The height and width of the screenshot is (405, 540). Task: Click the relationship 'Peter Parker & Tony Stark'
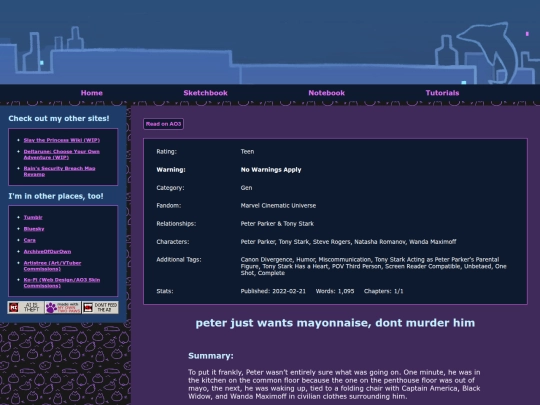[277, 224]
